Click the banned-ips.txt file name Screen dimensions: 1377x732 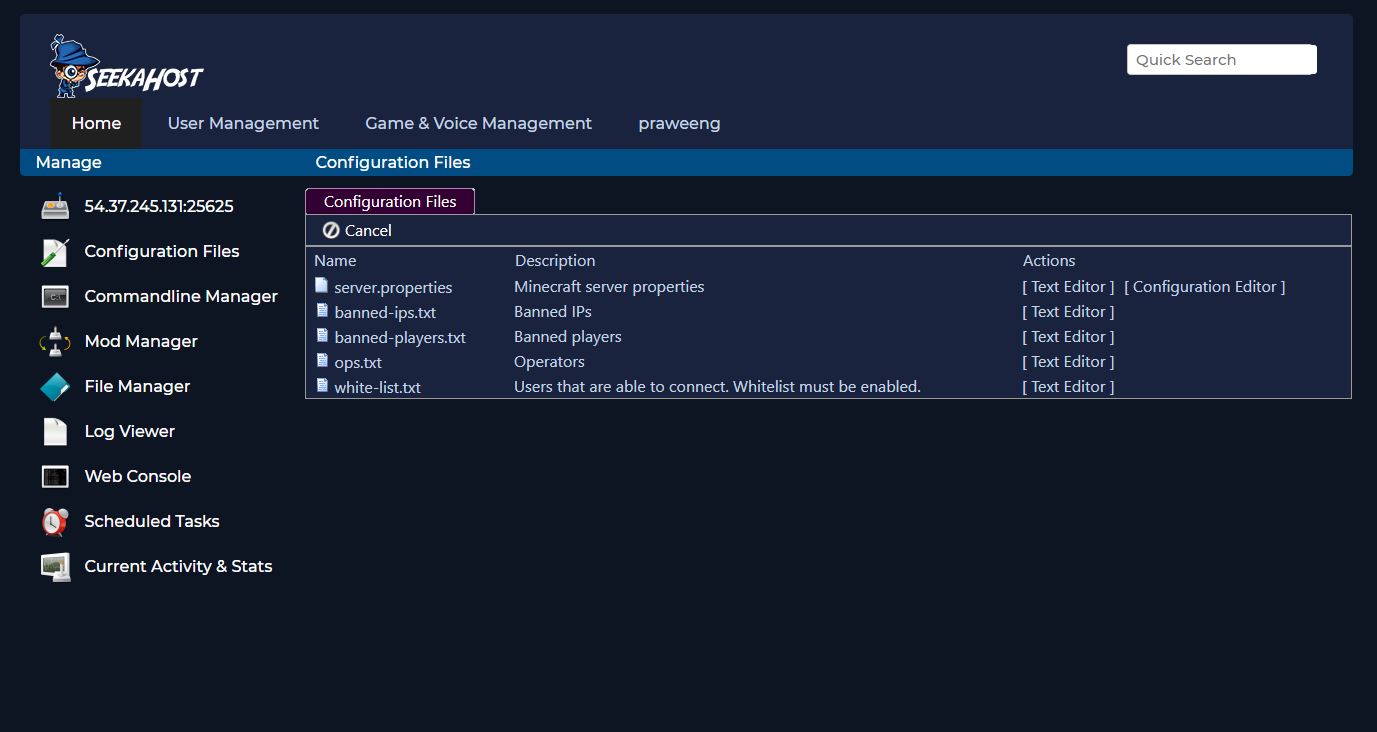tap(385, 313)
